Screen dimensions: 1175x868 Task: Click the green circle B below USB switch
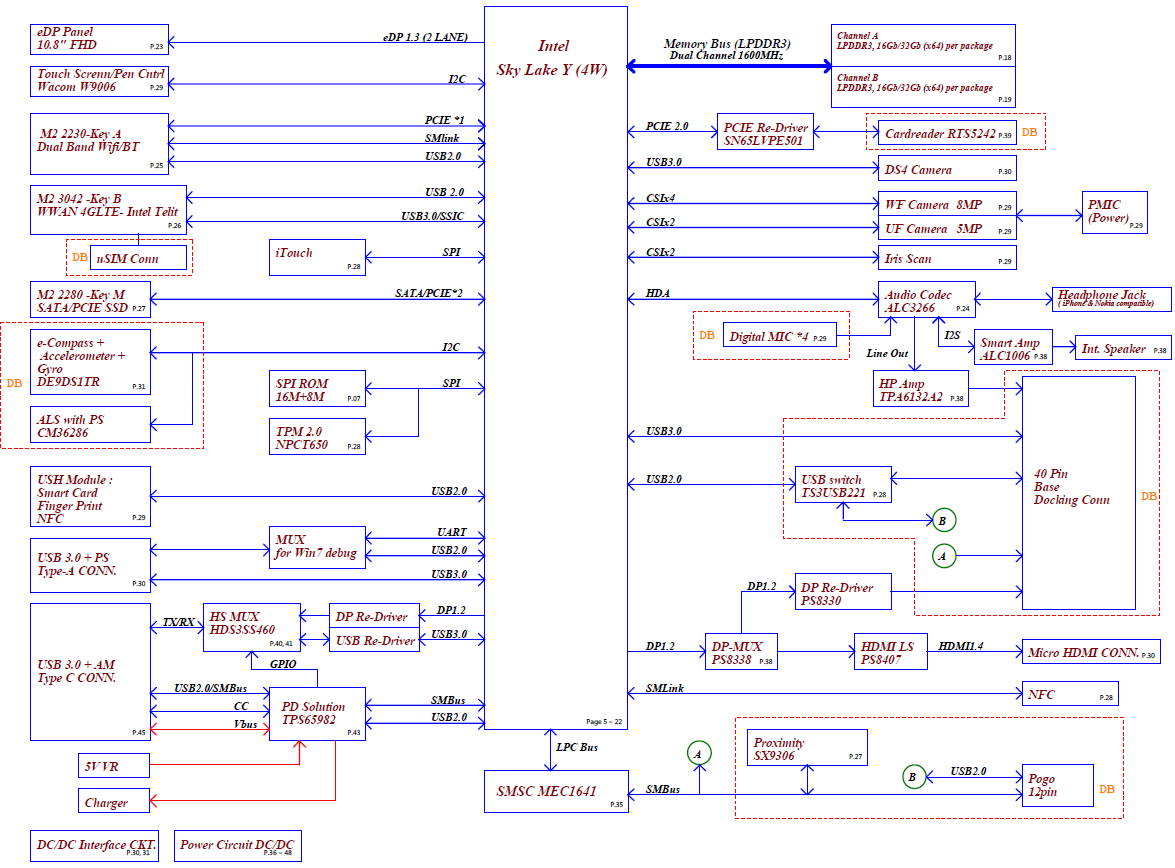(941, 520)
